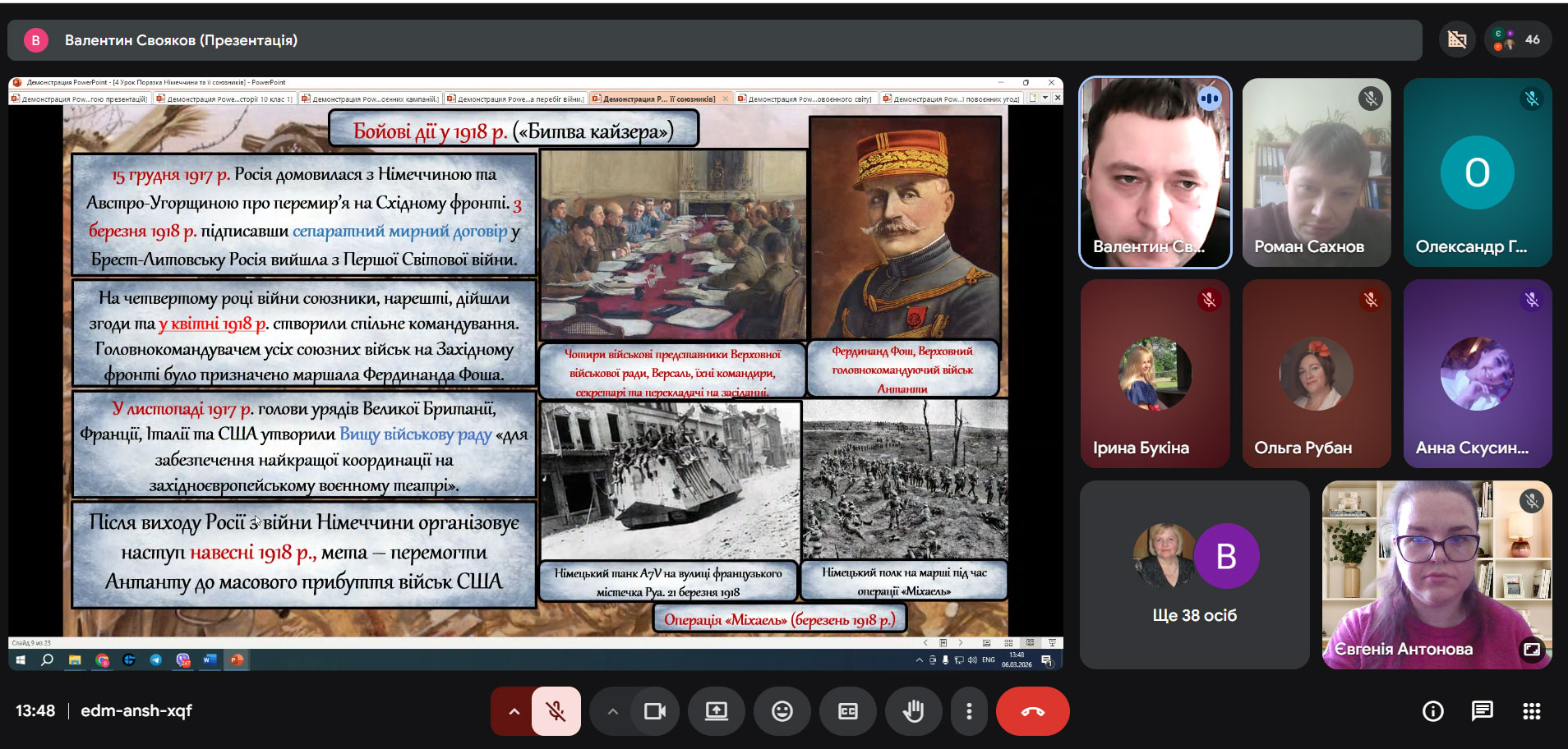Toggle the camera on or off
The width and height of the screenshot is (1568, 749).
click(654, 711)
